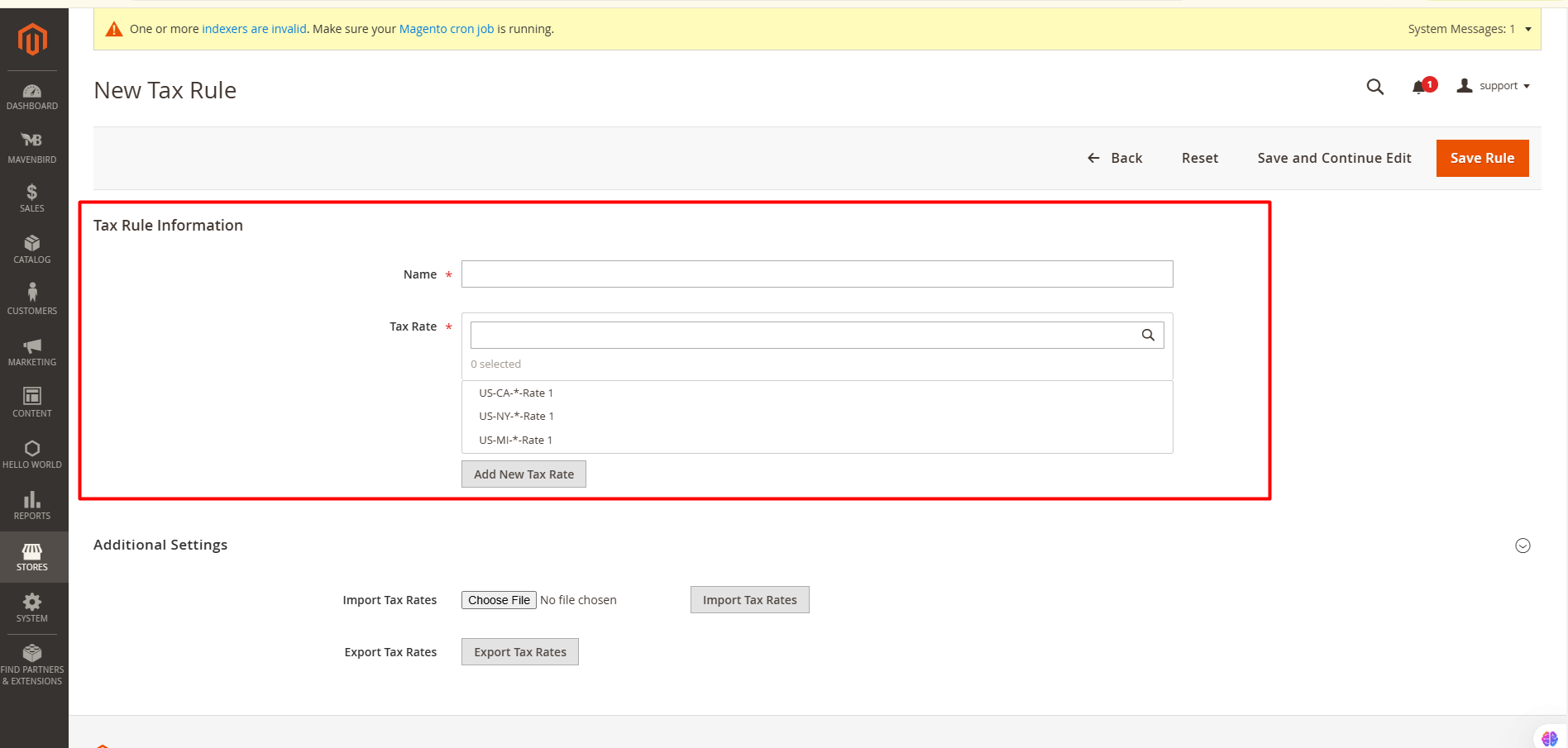Image resolution: width=1568 pixels, height=748 pixels.
Task: Click the magnifier in Tax Rate search
Action: (1148, 335)
